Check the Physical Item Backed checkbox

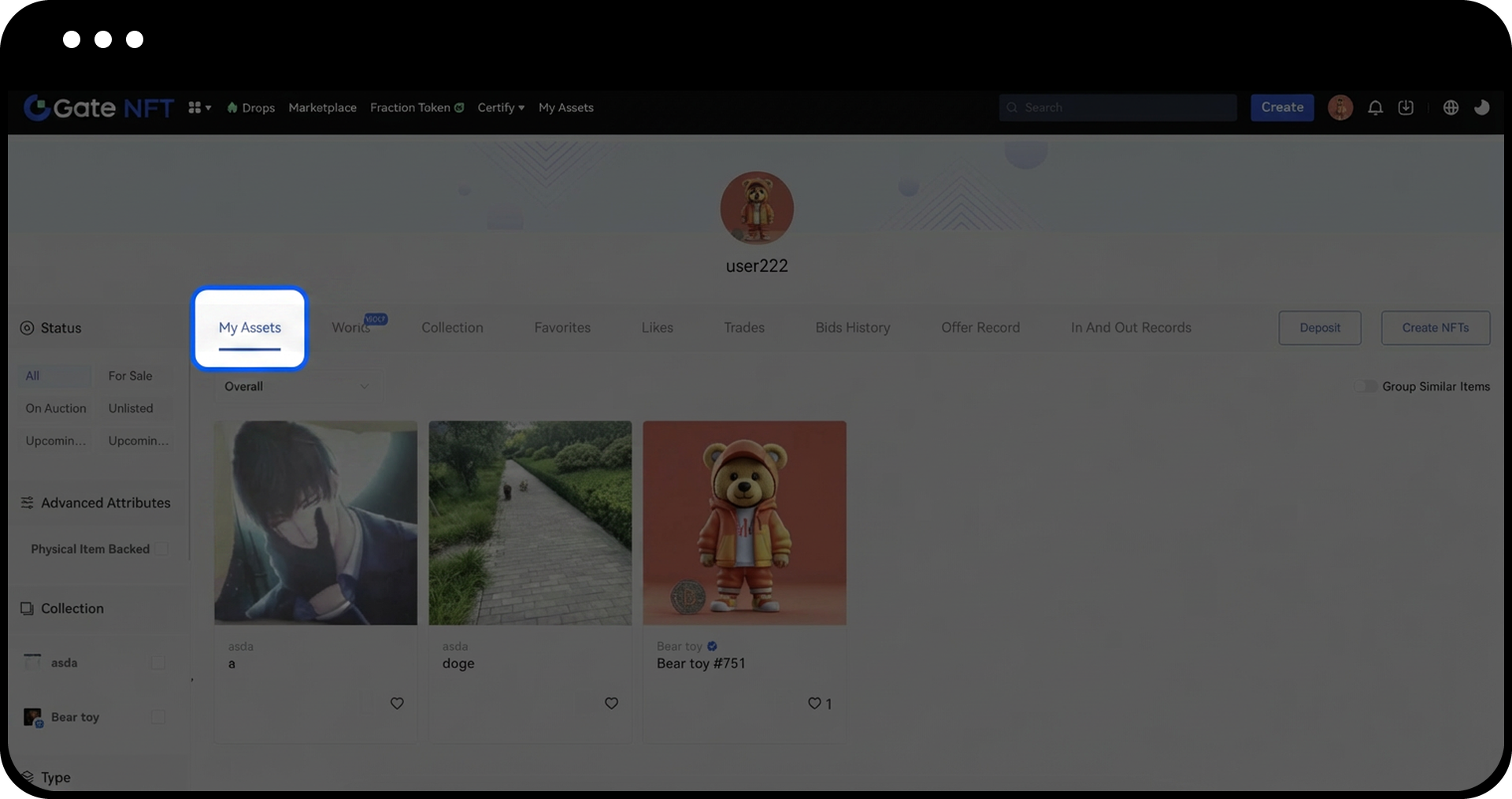(x=161, y=549)
